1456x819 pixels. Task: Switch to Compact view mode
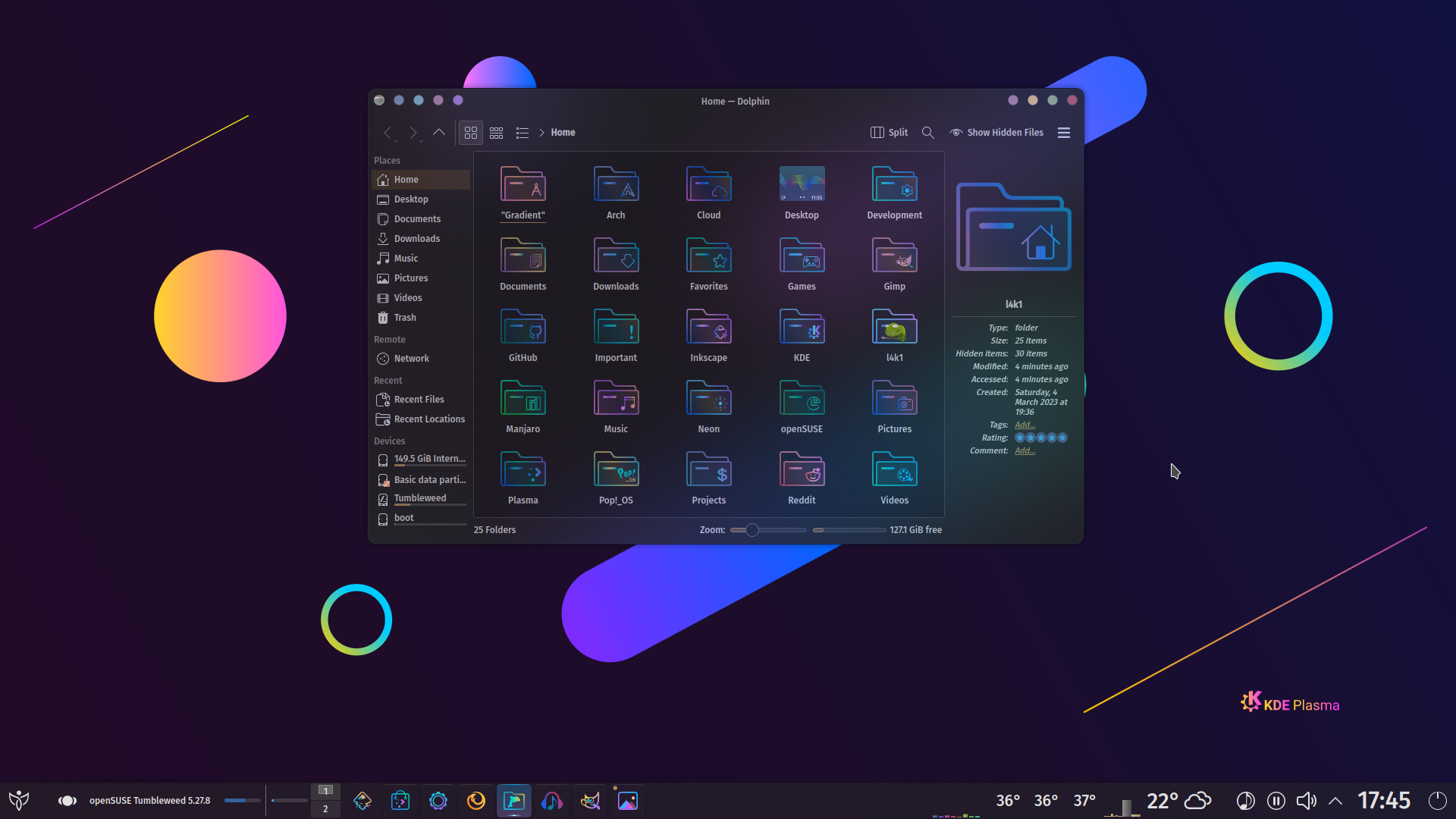[497, 133]
